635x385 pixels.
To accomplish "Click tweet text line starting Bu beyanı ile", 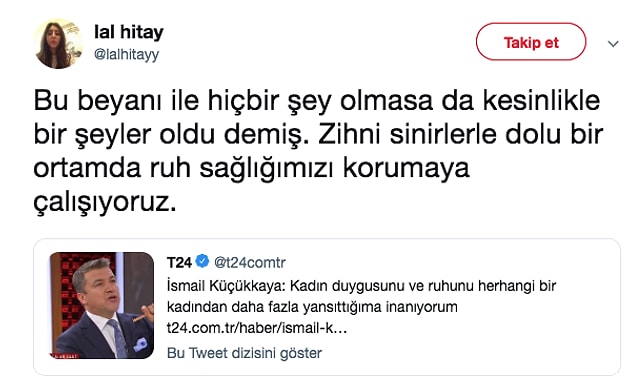I will (316, 100).
